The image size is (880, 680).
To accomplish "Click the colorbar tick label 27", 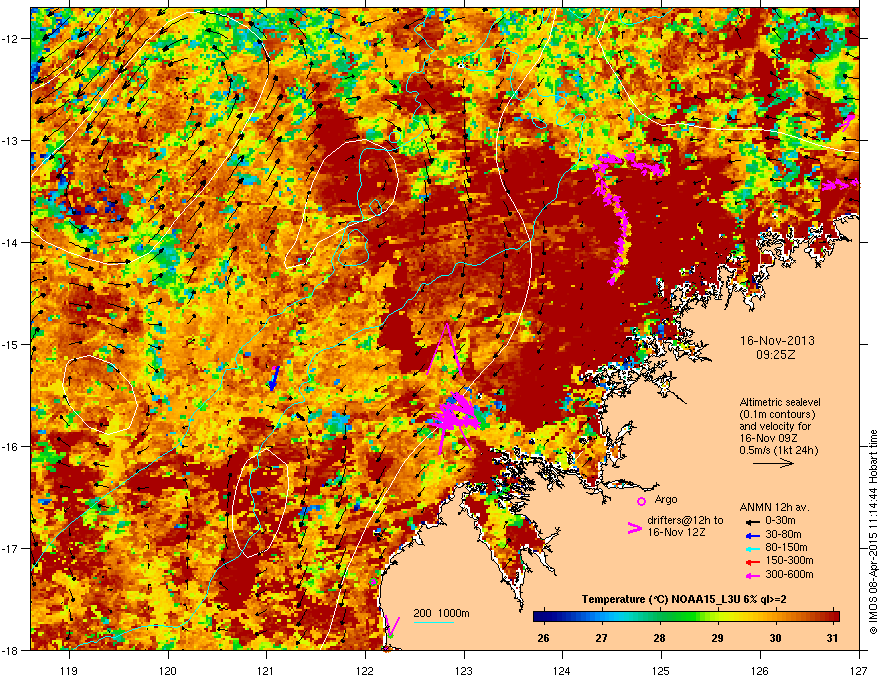I will tap(602, 638).
